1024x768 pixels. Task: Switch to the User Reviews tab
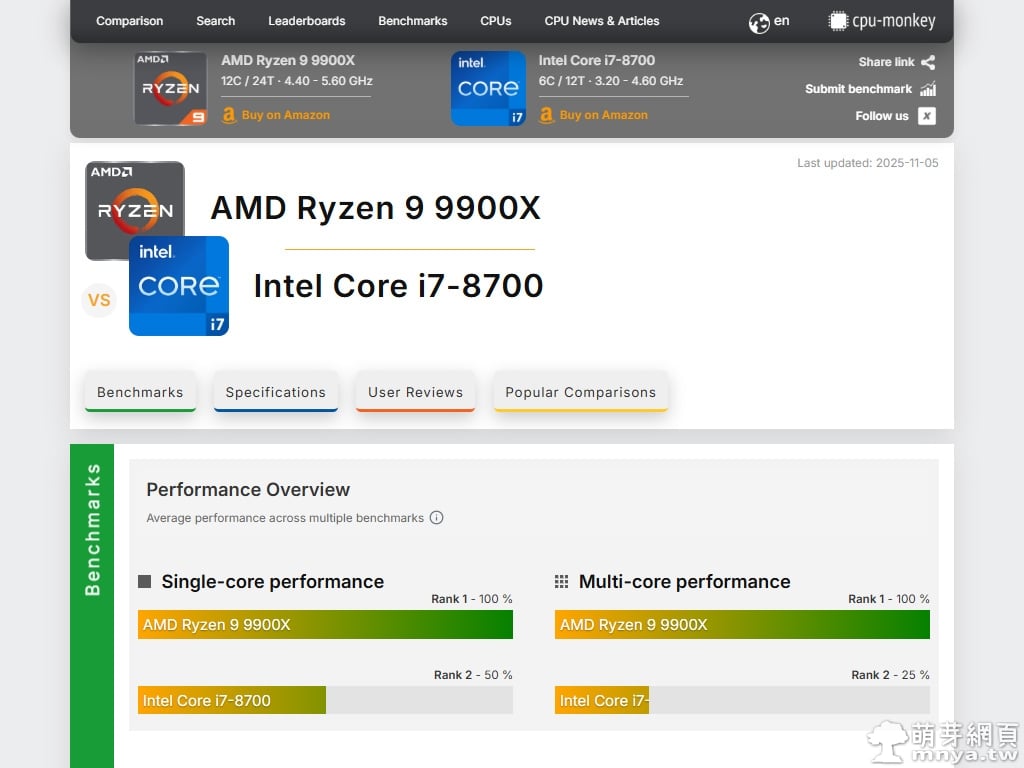415,392
